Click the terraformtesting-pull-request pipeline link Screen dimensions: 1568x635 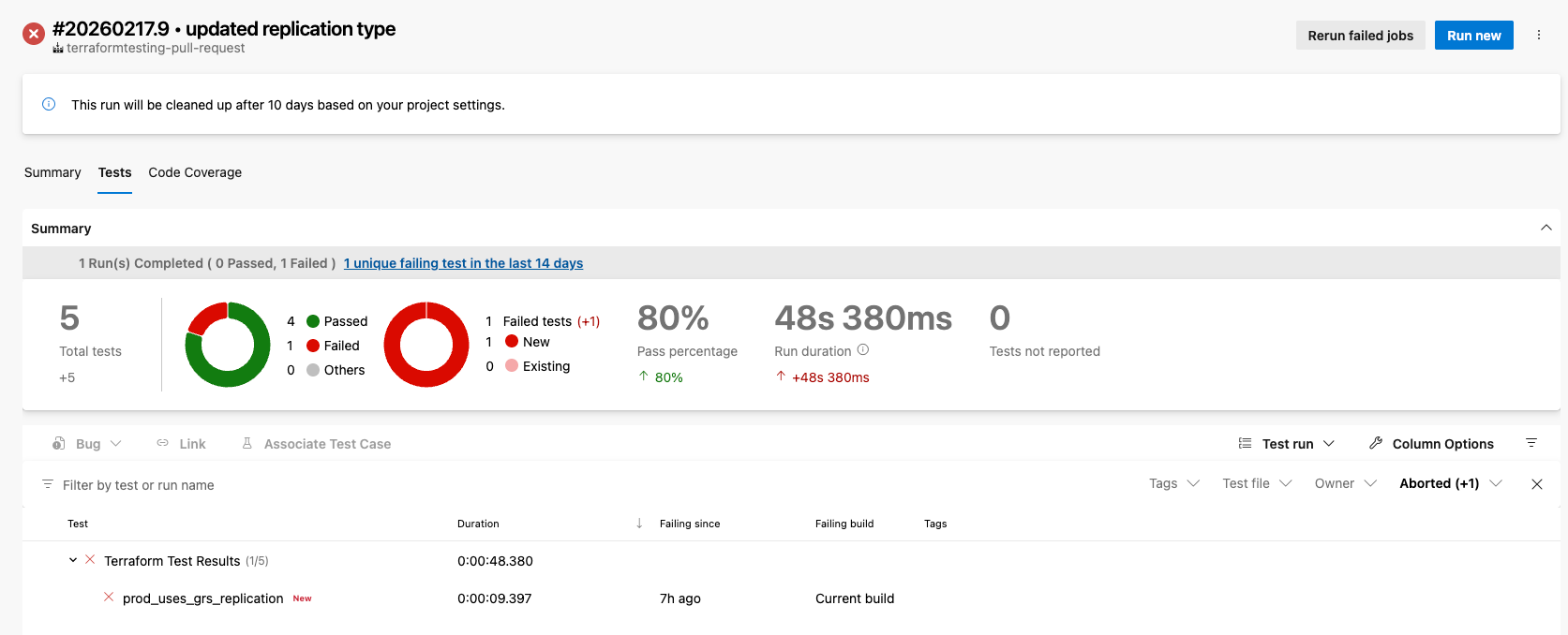pos(156,49)
